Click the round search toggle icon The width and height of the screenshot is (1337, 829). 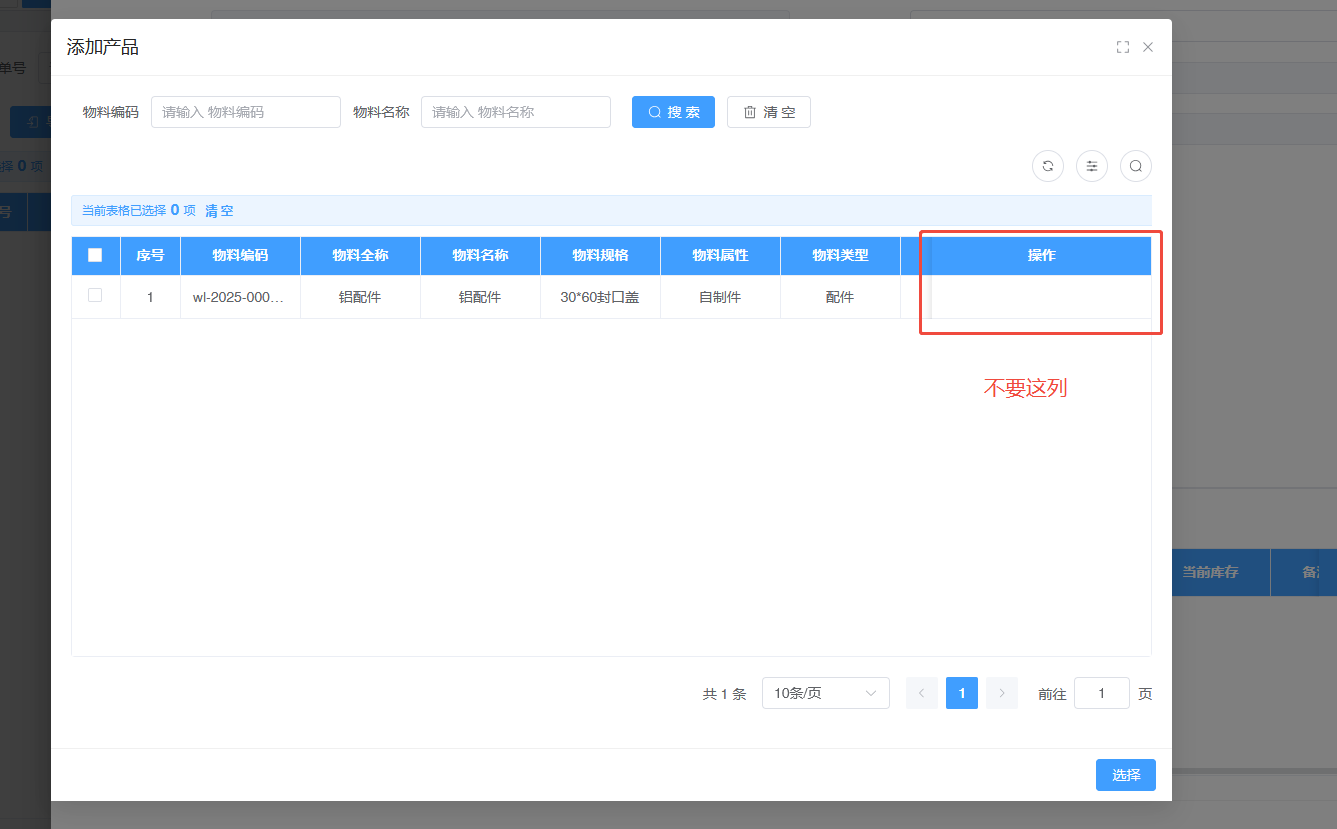tap(1135, 167)
